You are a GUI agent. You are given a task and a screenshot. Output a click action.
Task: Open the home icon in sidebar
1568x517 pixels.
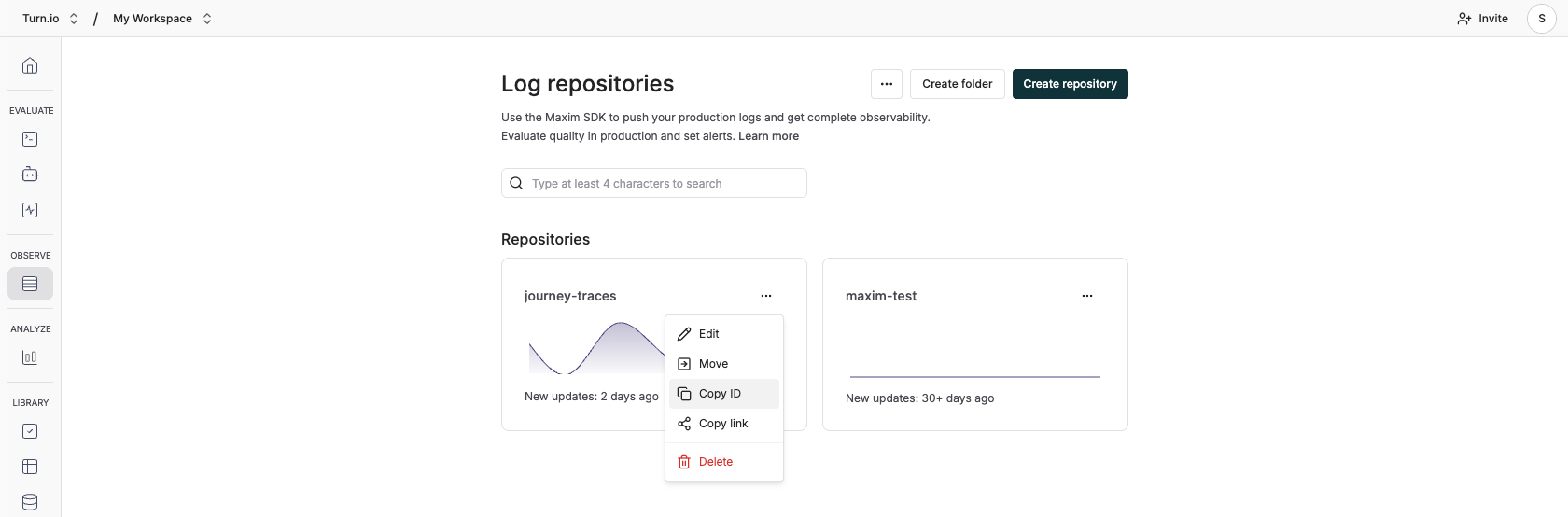tap(30, 65)
